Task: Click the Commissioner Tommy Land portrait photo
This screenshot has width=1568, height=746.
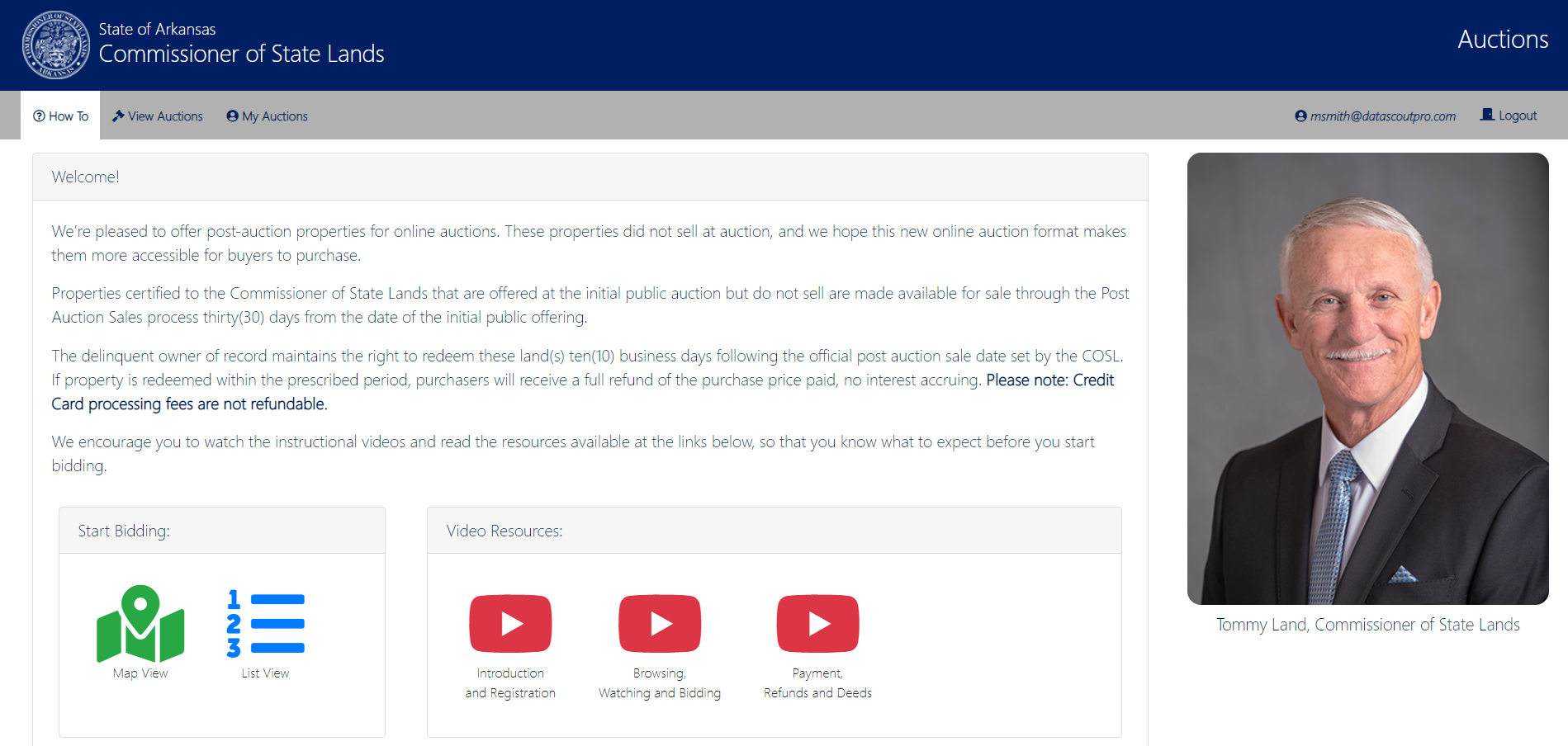Action: click(1368, 379)
